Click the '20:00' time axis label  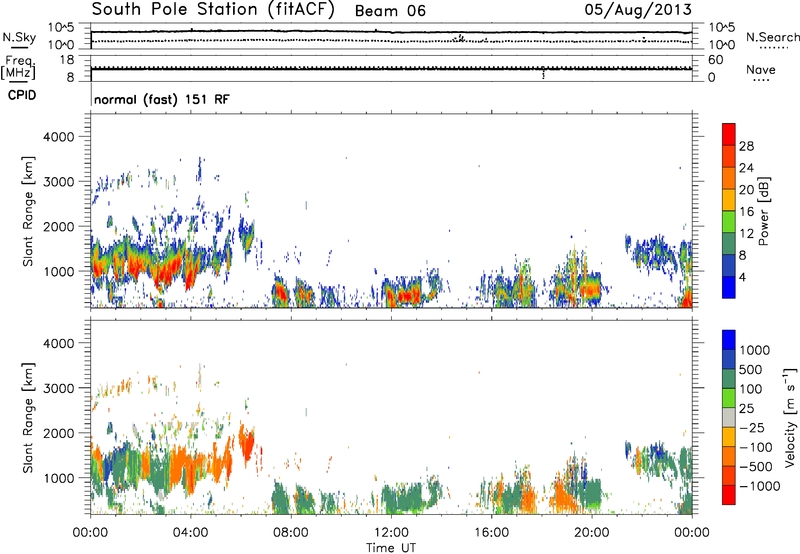tap(591, 533)
